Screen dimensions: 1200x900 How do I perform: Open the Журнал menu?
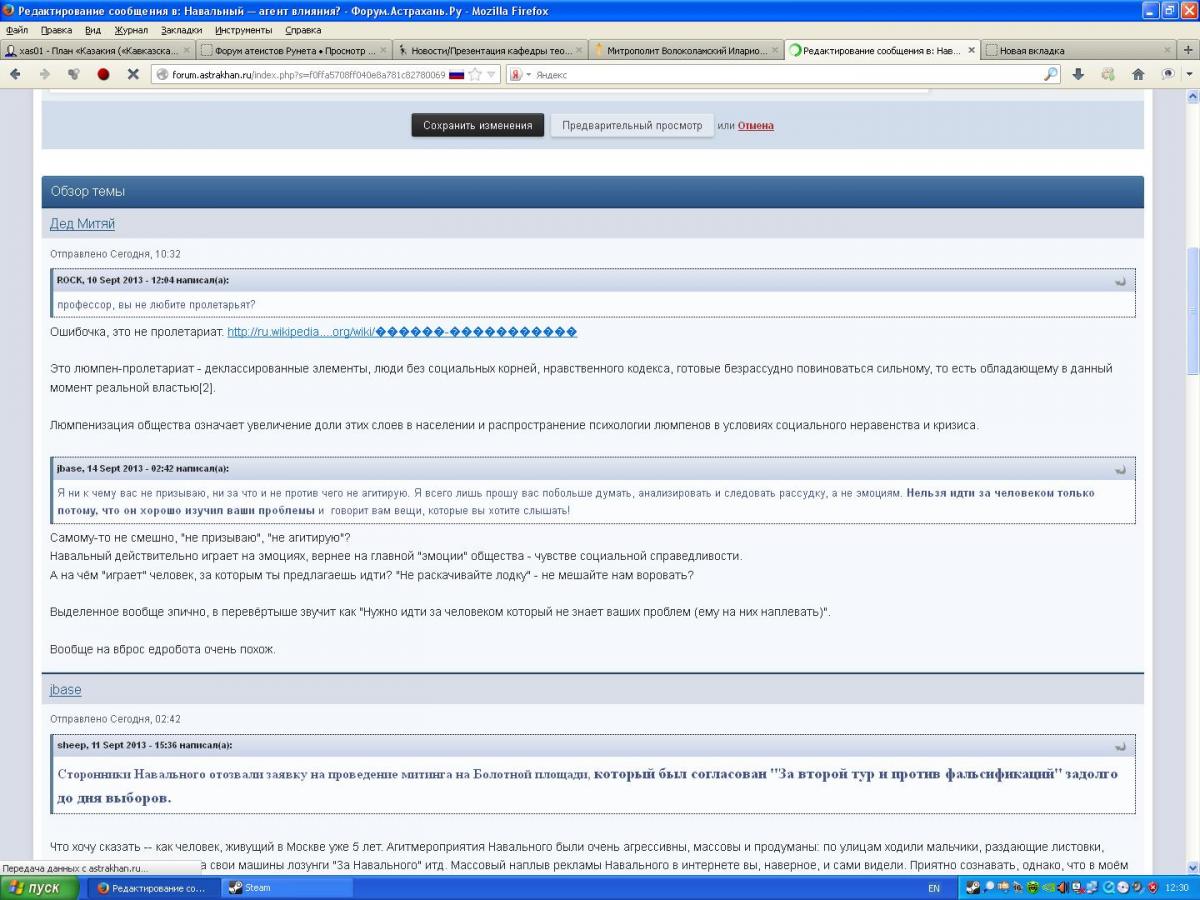tap(131, 30)
